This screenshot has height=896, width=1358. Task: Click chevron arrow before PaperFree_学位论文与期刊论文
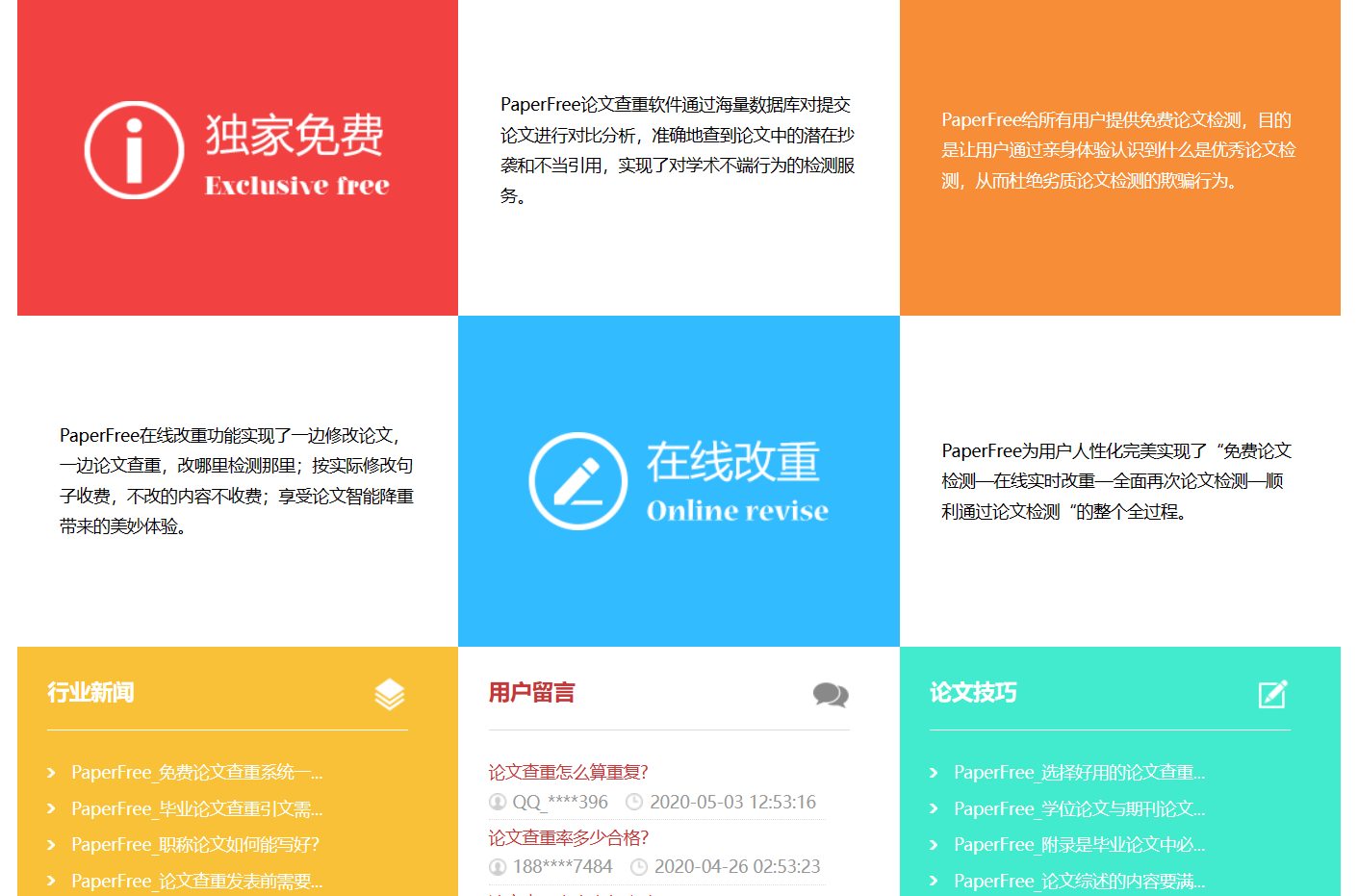point(934,809)
